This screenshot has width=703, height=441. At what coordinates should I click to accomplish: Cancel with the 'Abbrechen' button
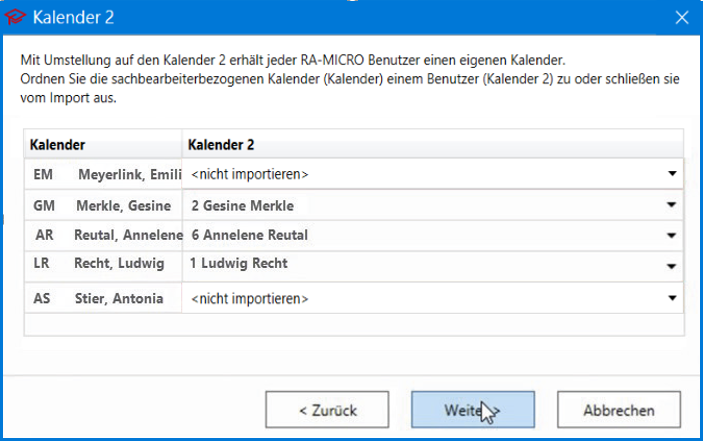[x=619, y=410]
